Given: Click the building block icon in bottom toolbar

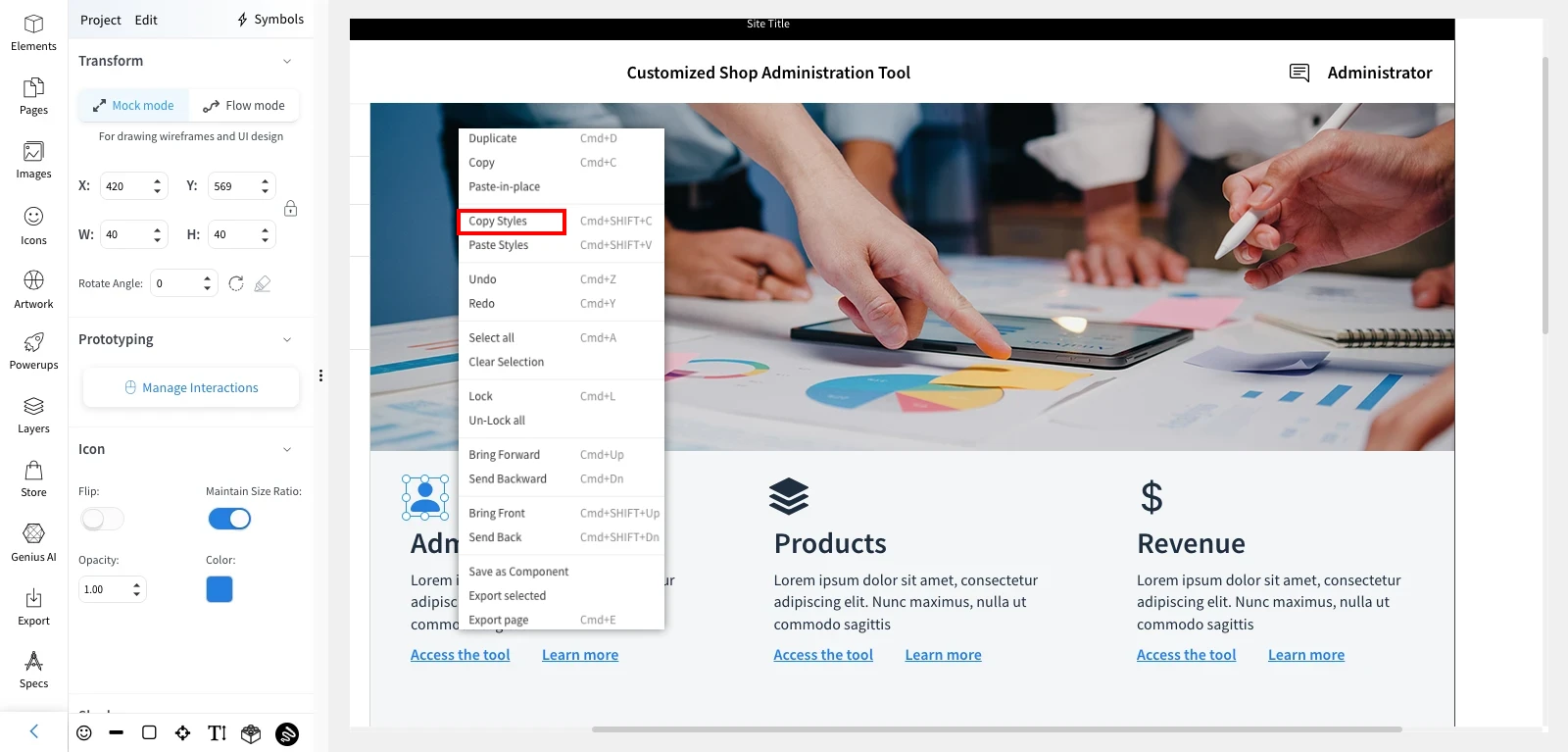Looking at the screenshot, I should point(251,733).
